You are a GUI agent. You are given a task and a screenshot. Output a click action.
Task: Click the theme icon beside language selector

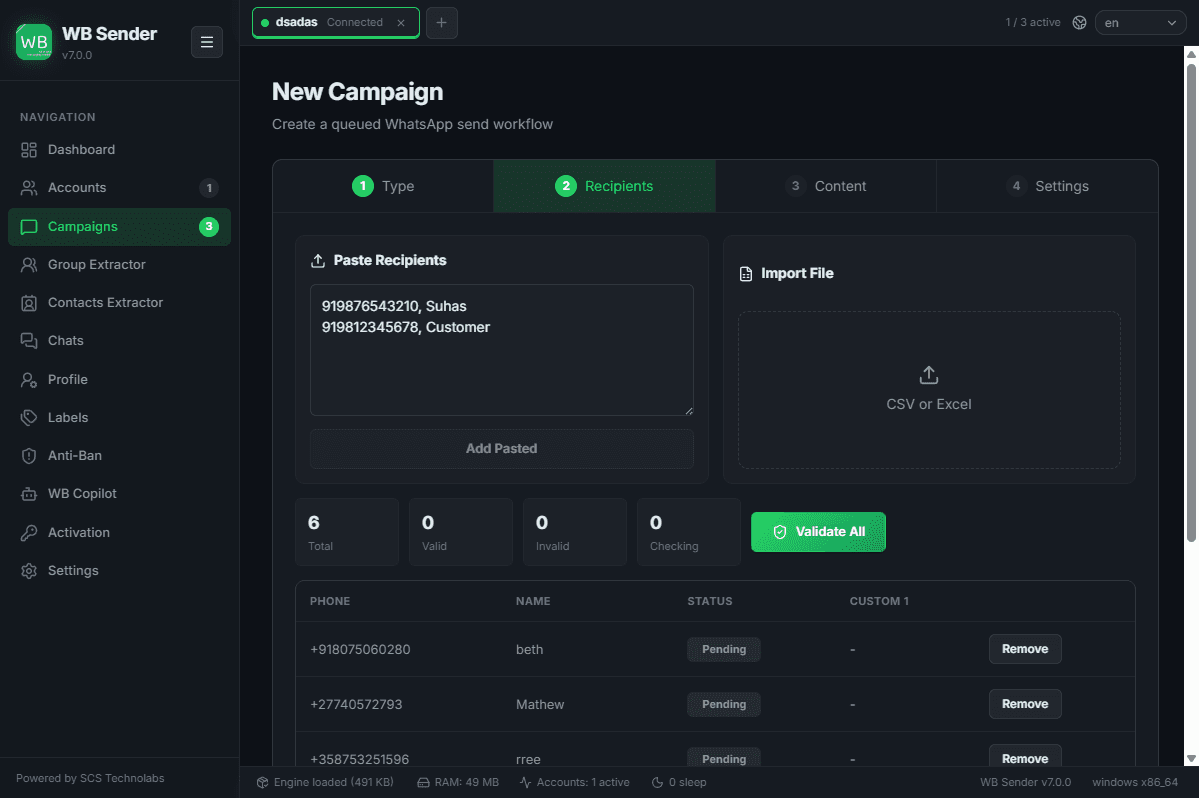(x=1079, y=23)
